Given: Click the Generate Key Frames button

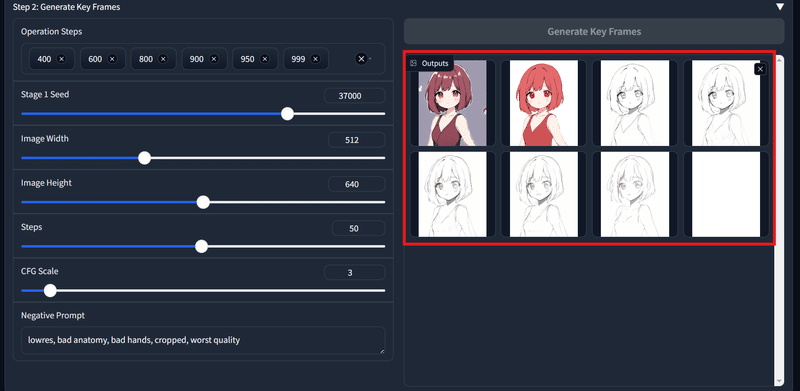Looking at the screenshot, I should point(594,32).
